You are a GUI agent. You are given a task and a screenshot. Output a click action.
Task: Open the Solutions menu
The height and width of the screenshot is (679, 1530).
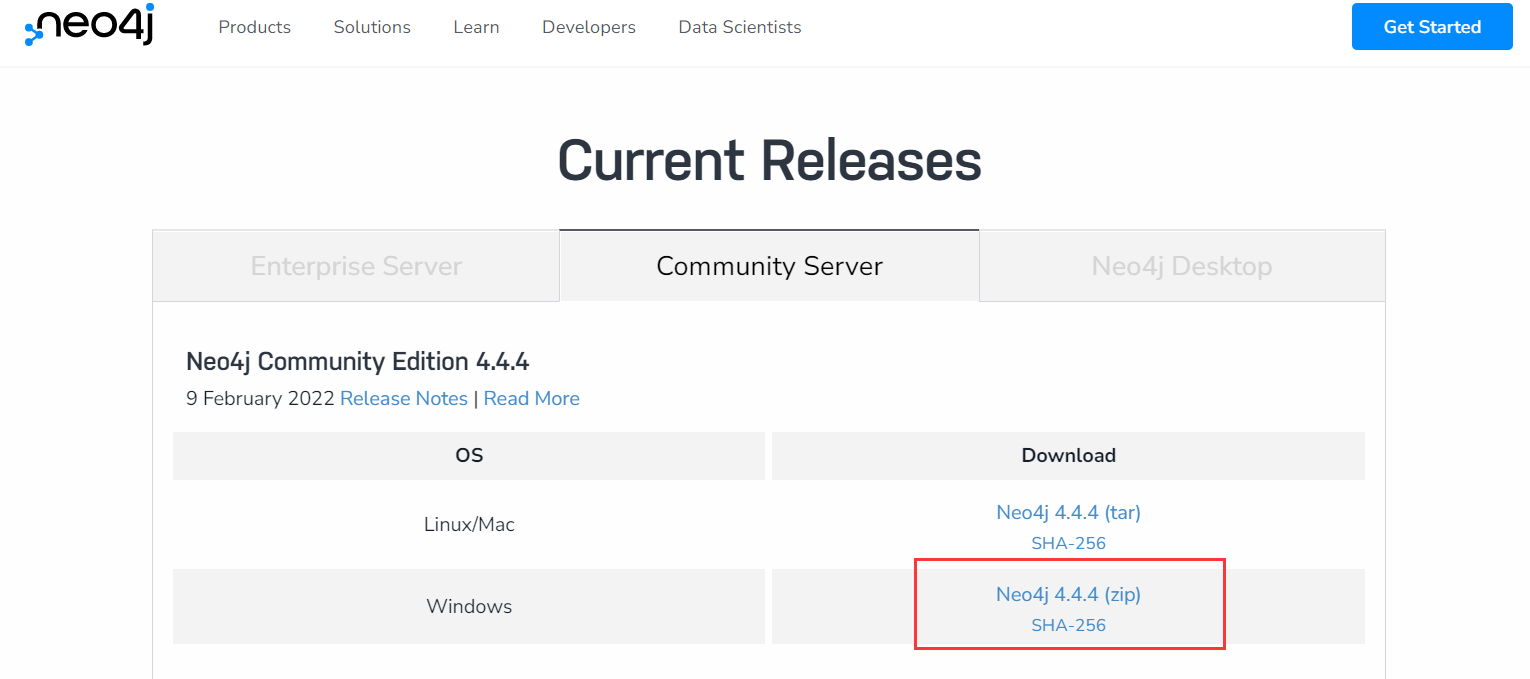tap(372, 27)
